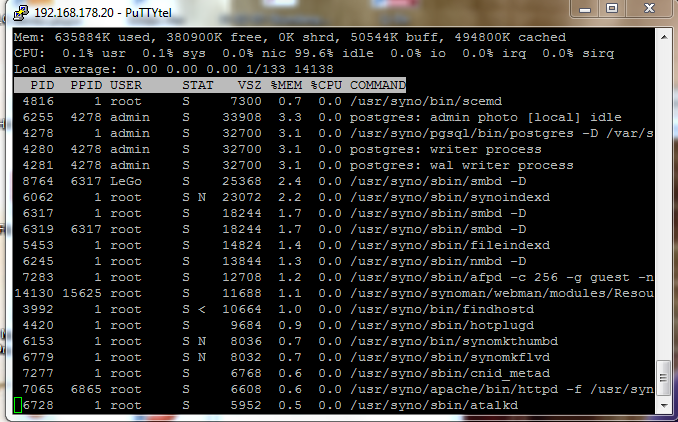
Task: Click PPID 15625 value
Action: tap(82, 293)
